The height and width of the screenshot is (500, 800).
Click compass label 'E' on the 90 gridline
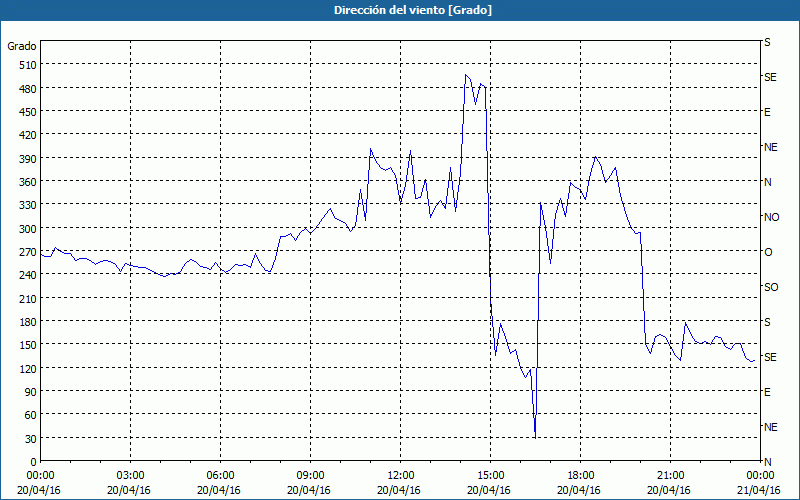pyautogui.click(x=767, y=392)
